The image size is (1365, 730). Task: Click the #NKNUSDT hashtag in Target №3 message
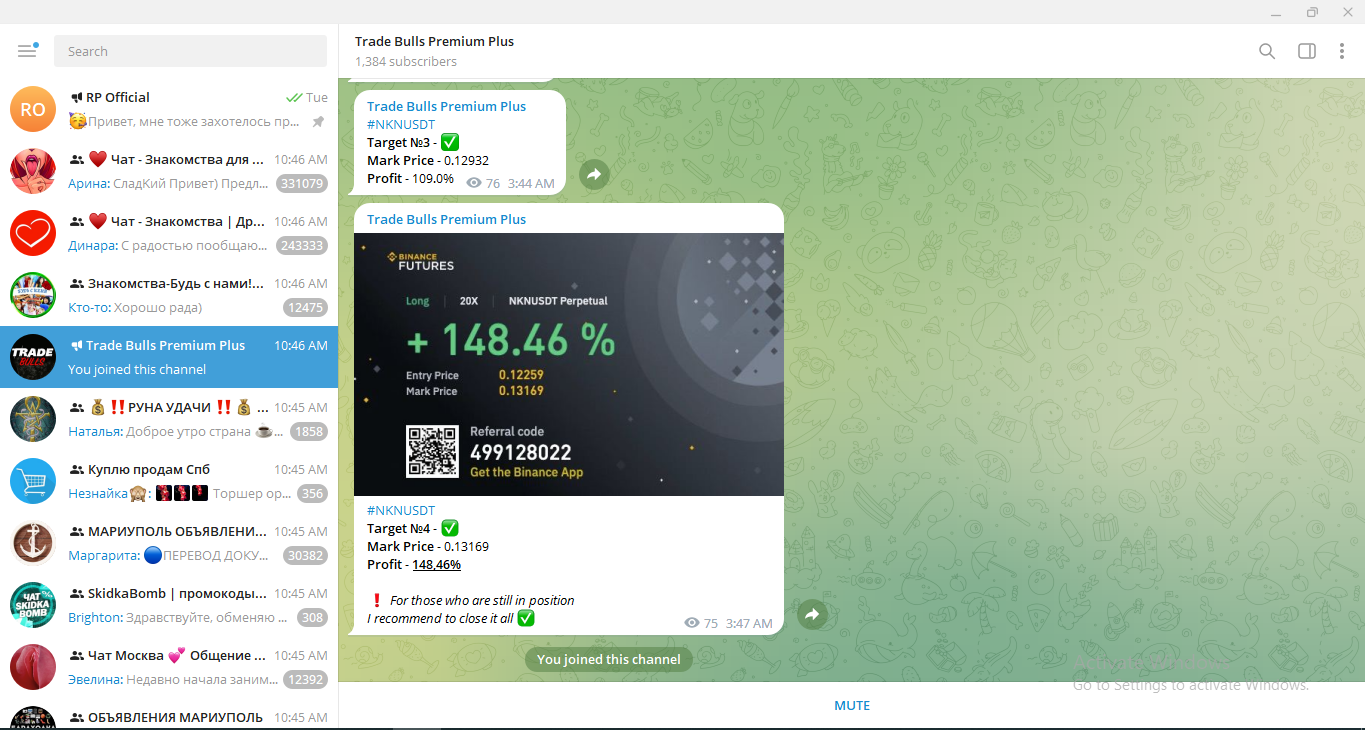[x=401, y=125]
